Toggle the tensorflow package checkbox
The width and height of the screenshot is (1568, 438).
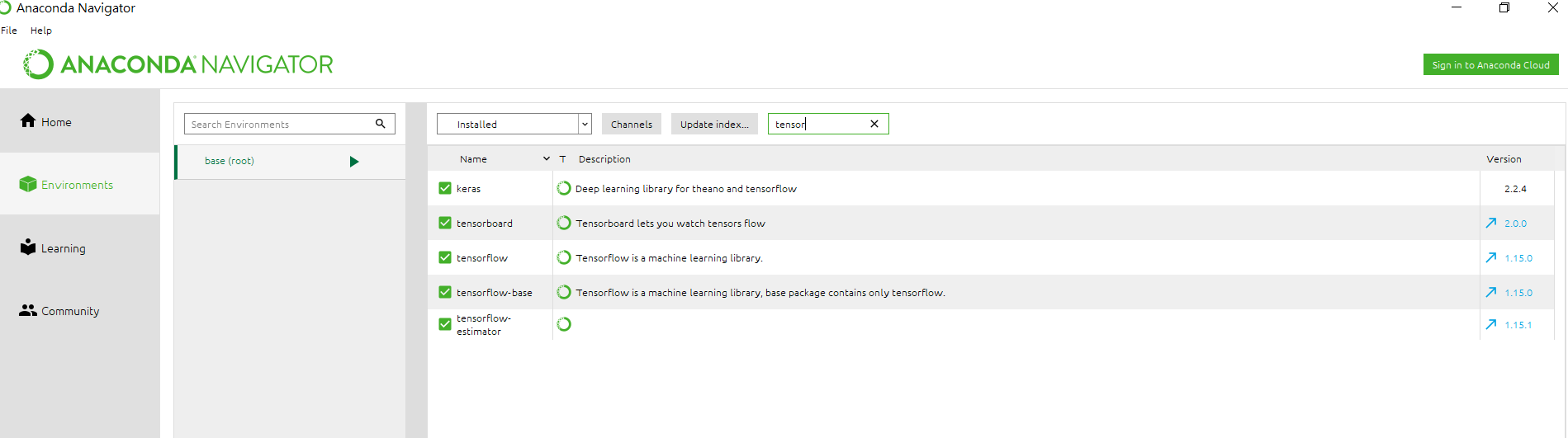tap(445, 257)
